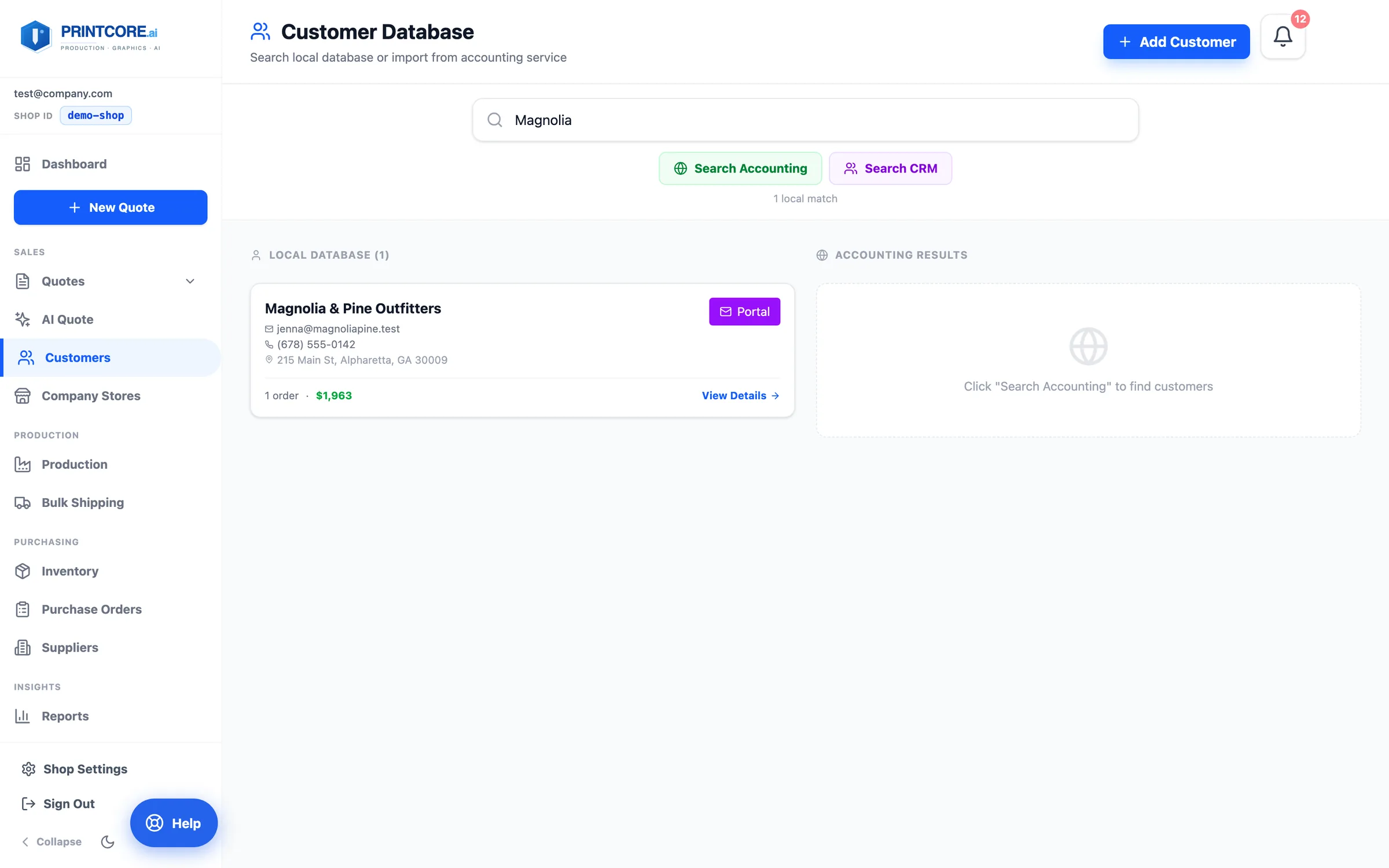The height and width of the screenshot is (868, 1389).
Task: Collapse the sidebar
Action: pyautogui.click(x=52, y=842)
